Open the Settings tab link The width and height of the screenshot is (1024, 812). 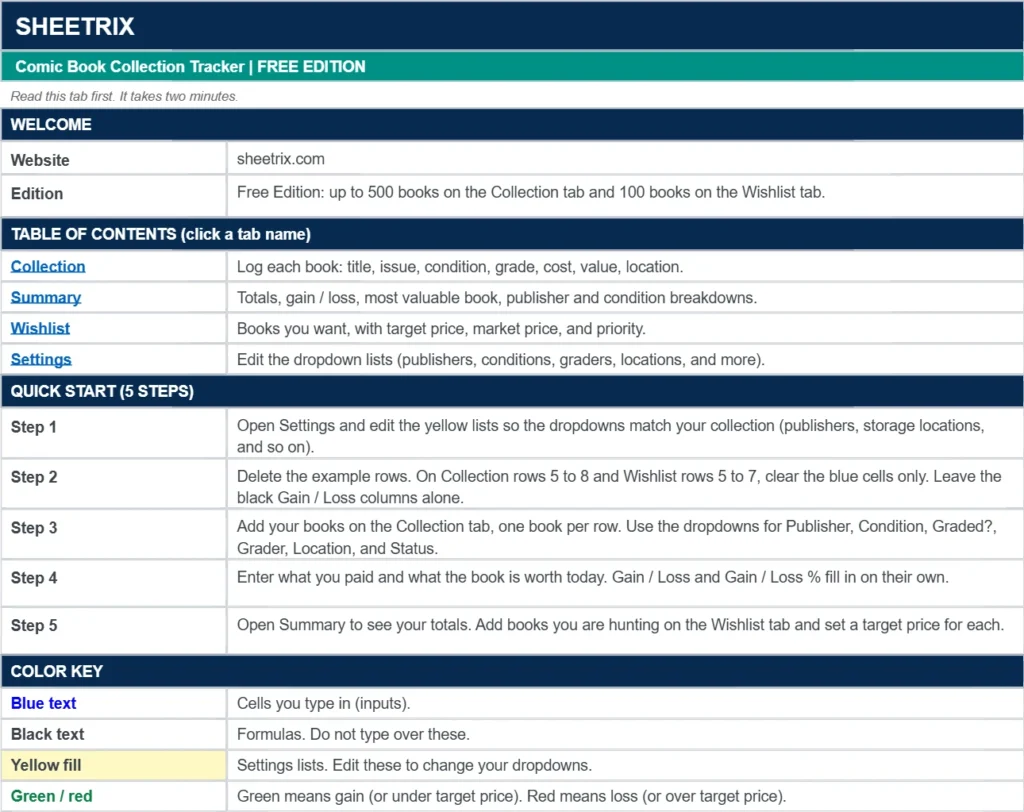click(41, 359)
